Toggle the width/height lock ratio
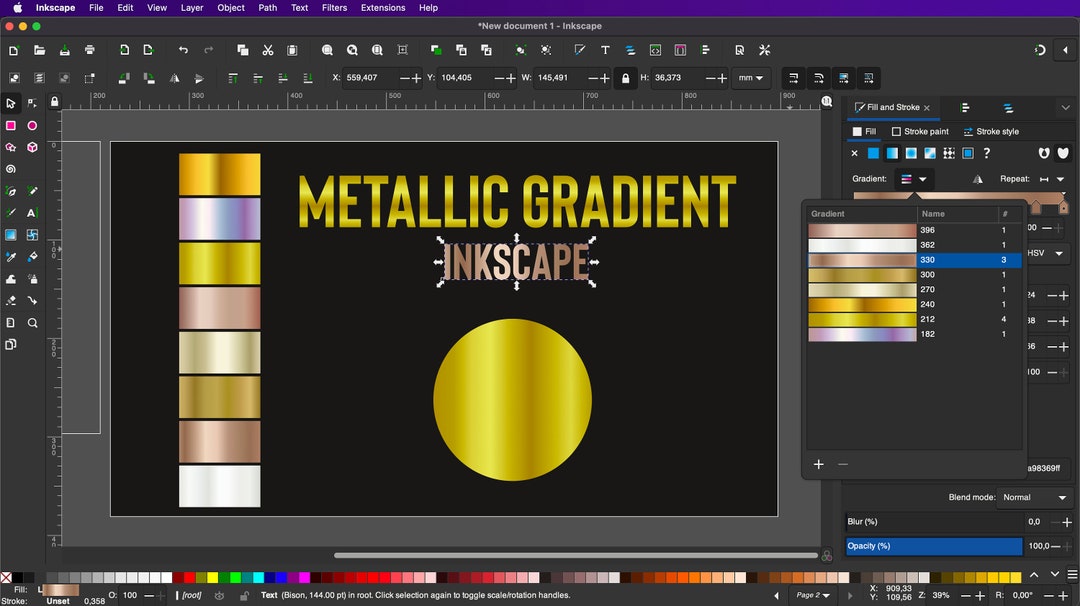 (x=626, y=78)
